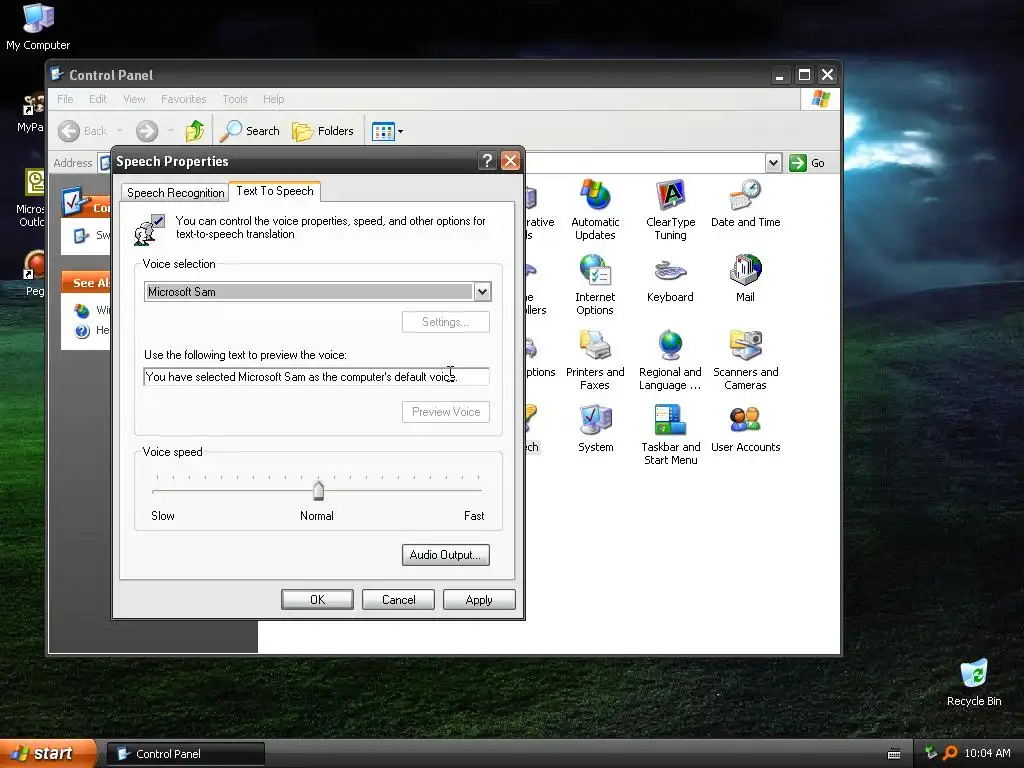1024x768 pixels.
Task: Toggle Folders pane in toolbar
Action: pyautogui.click(x=323, y=131)
